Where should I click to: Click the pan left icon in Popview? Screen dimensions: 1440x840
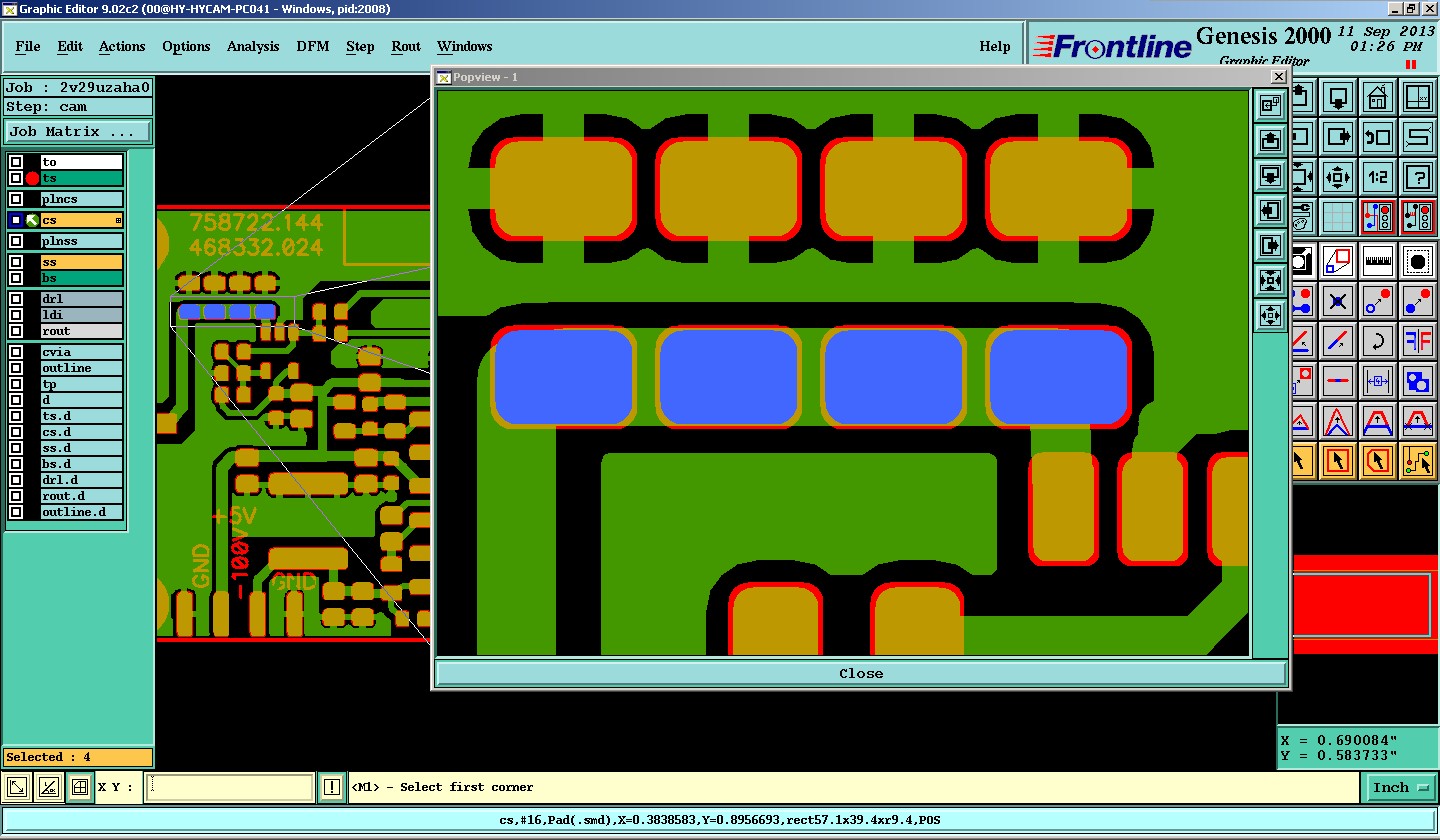coord(1270,210)
